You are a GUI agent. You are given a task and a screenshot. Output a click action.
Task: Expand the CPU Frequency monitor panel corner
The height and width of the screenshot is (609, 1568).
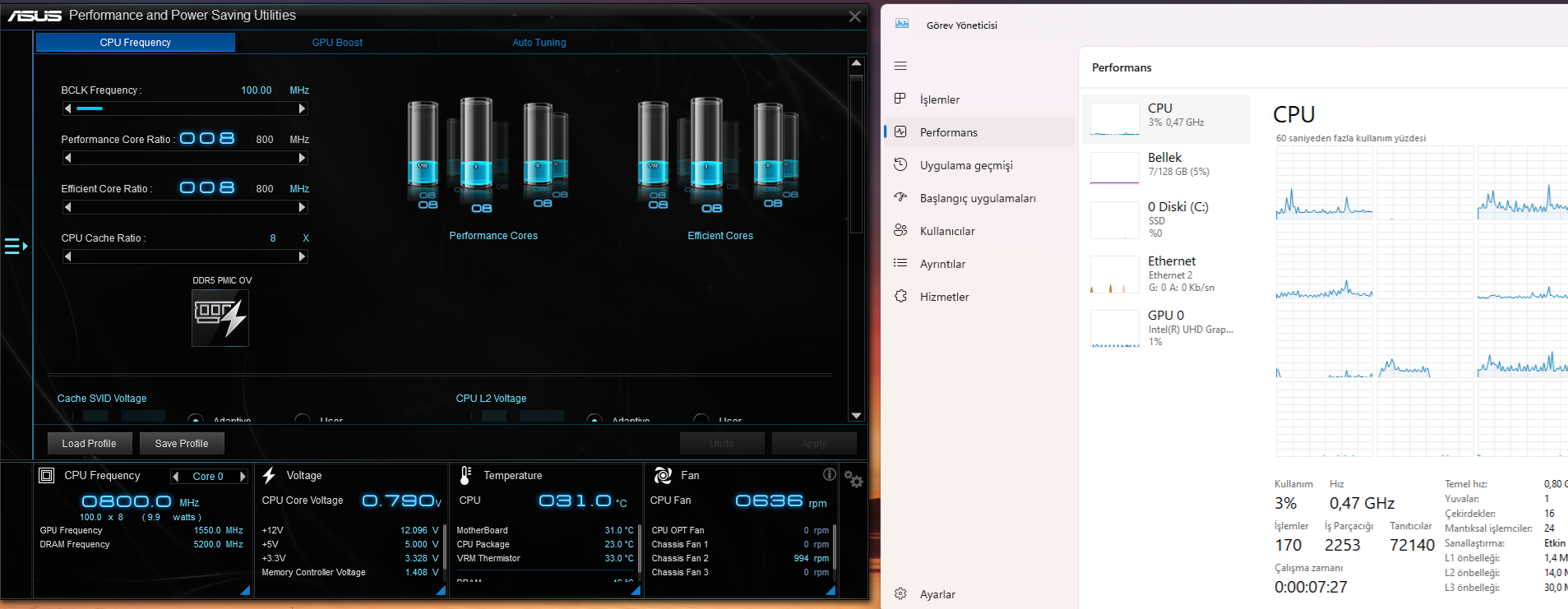[x=244, y=590]
